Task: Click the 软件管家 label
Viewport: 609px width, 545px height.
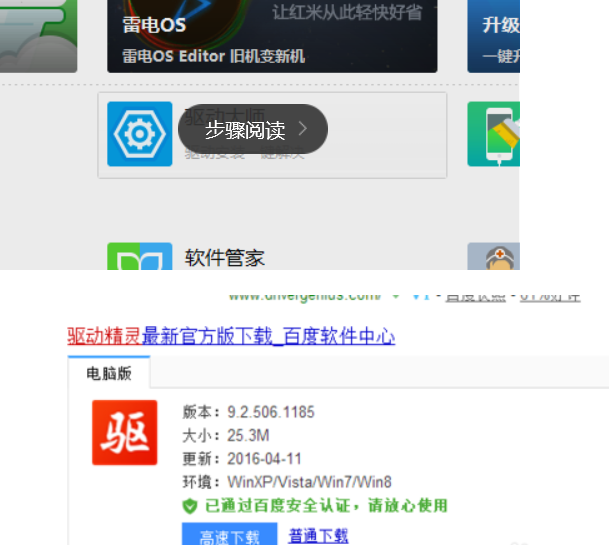Action: 224,258
